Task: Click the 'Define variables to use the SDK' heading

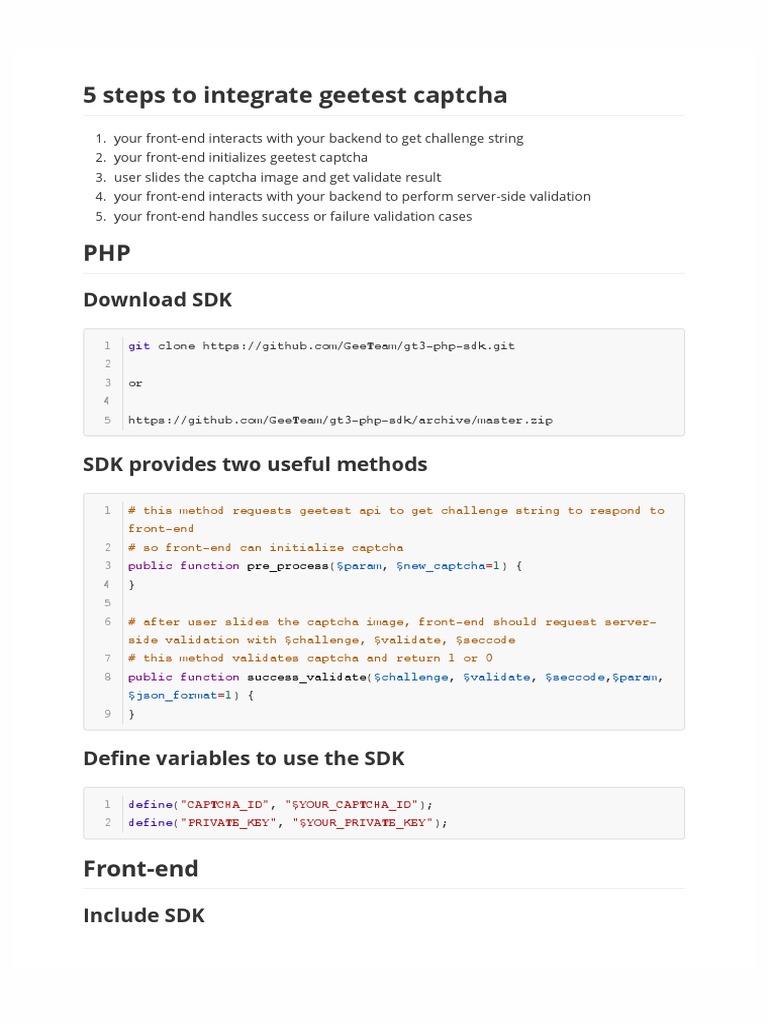Action: pos(244,759)
